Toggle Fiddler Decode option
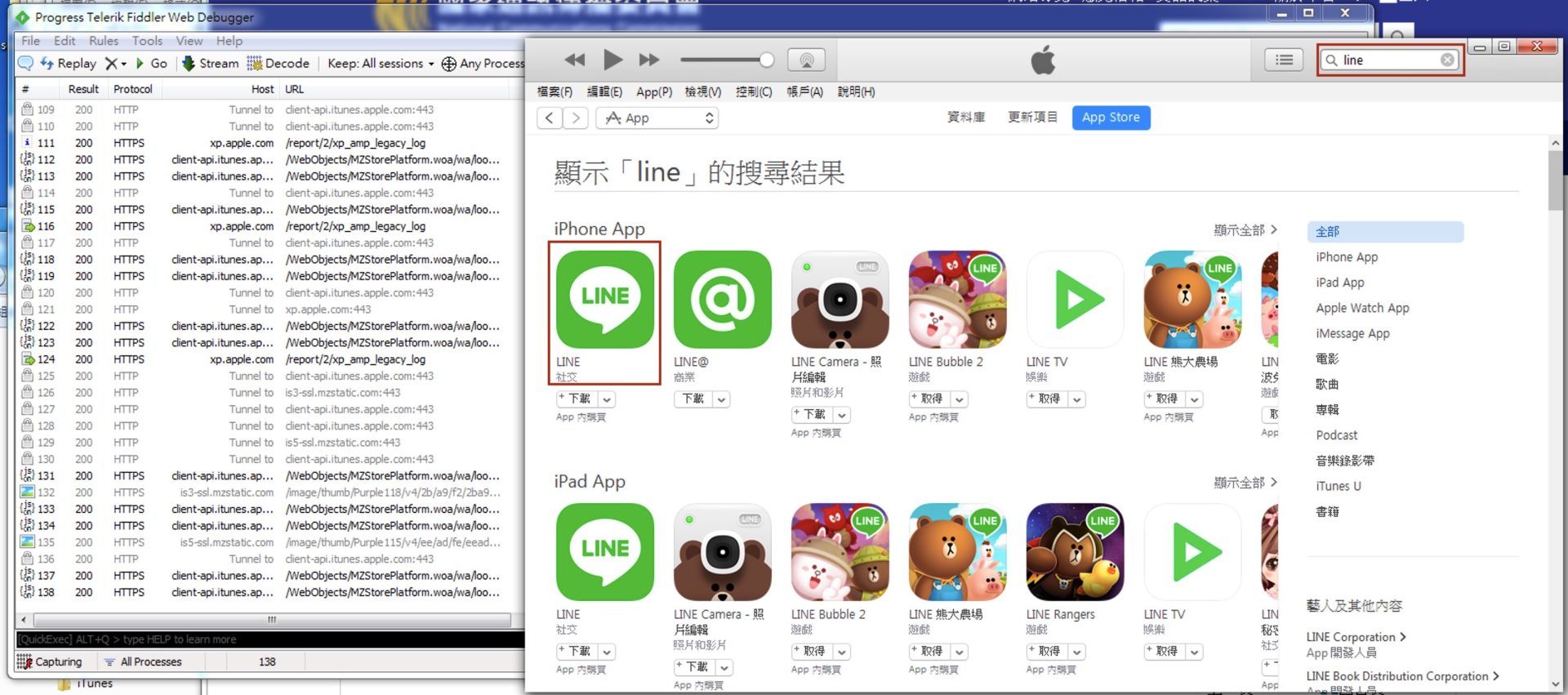This screenshot has height=695, width=1568. [x=278, y=63]
